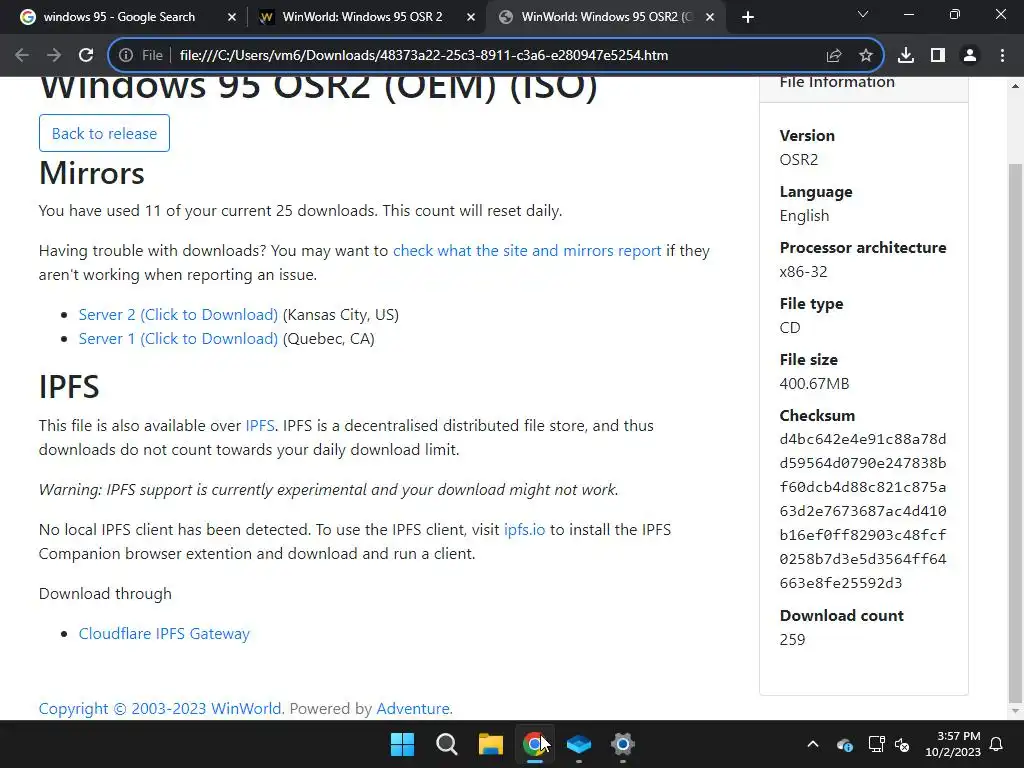Open the Chrome profile menu
This screenshot has height=768, width=1024.
click(970, 56)
